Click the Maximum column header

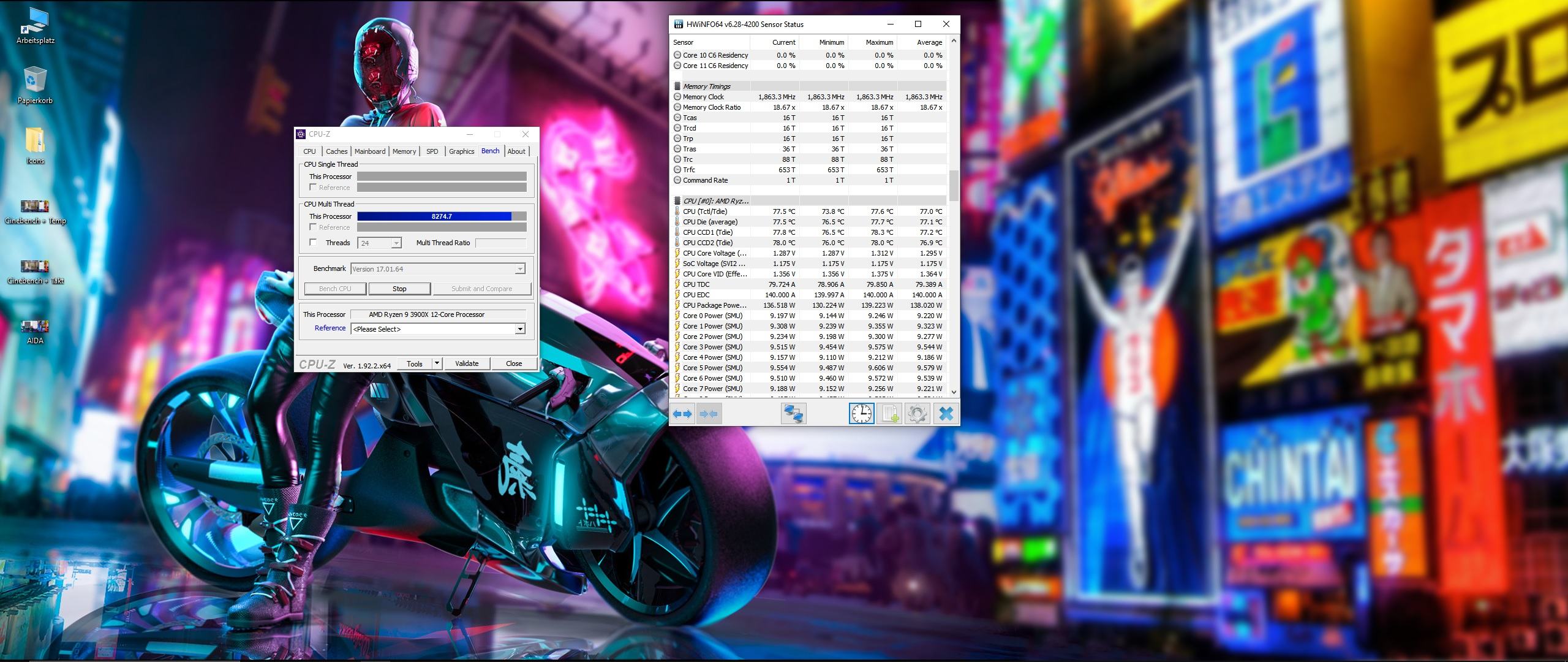pos(872,42)
